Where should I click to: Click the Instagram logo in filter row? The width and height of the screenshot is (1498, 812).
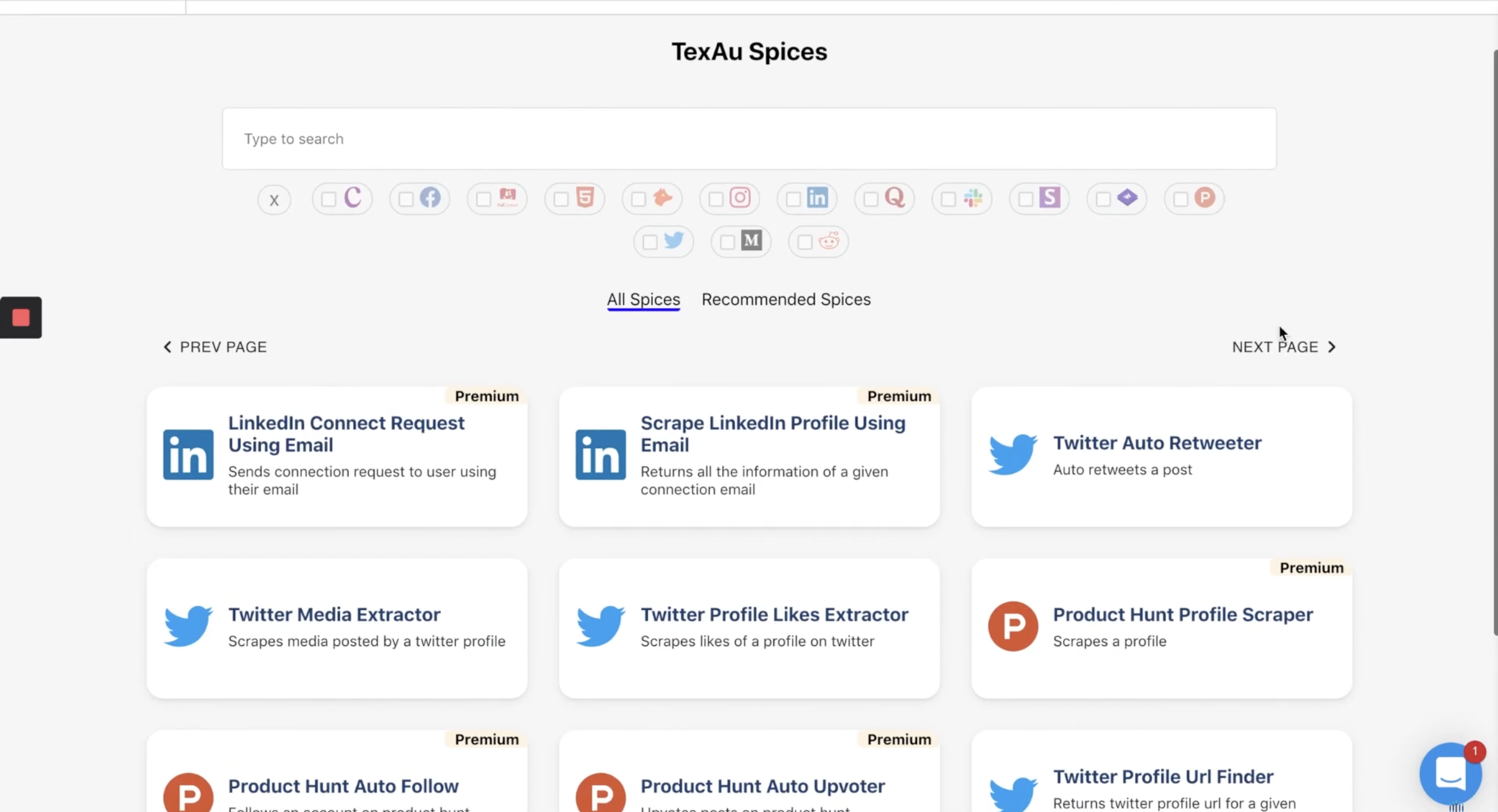tap(740, 198)
